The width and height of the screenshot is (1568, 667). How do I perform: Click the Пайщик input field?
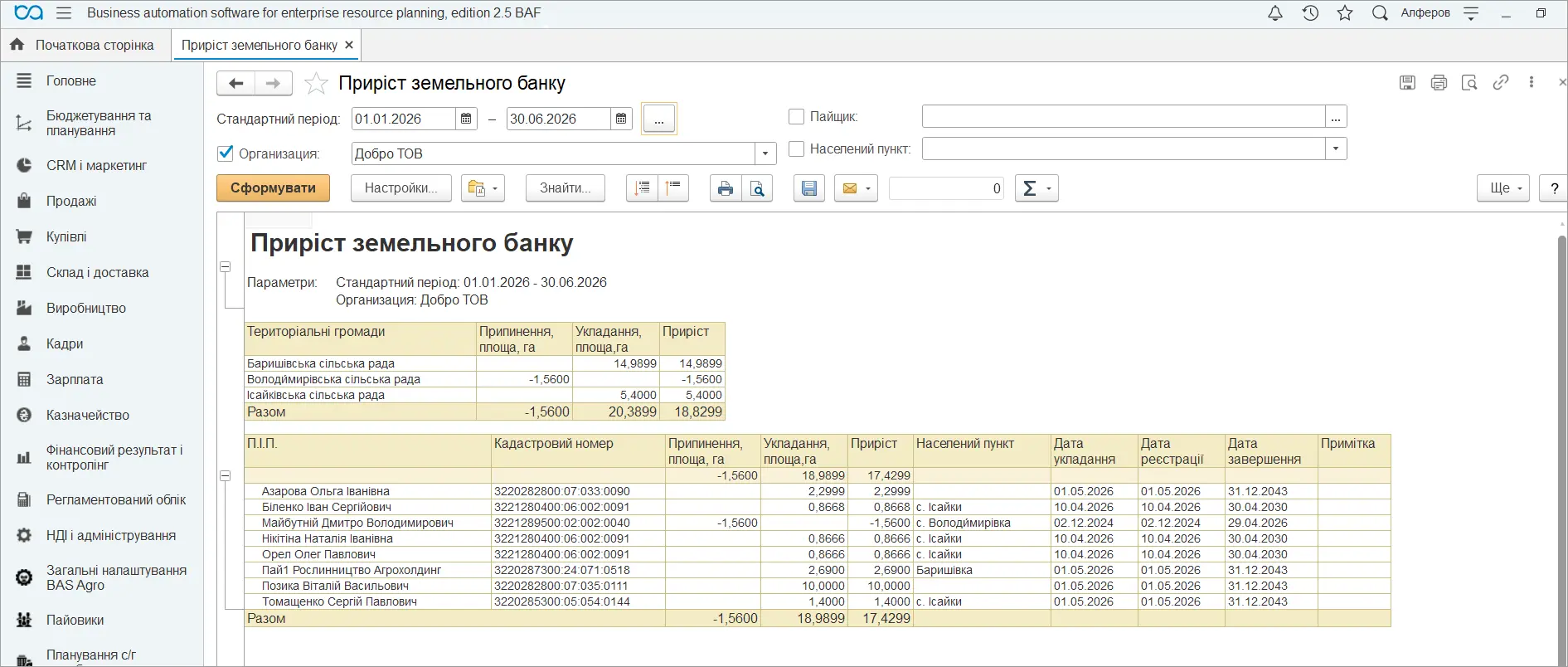tap(1124, 117)
